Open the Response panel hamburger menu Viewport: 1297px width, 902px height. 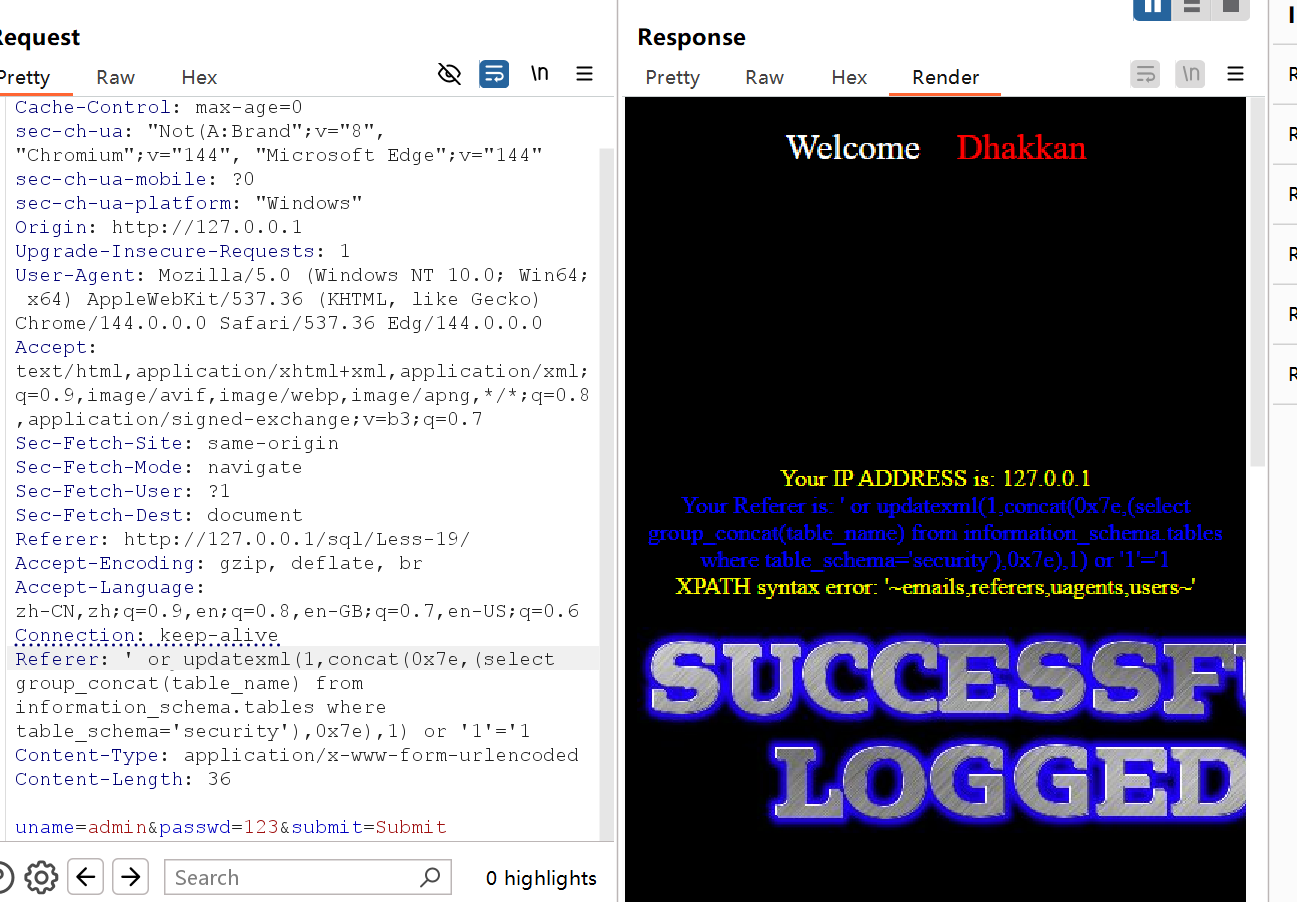tap(1236, 74)
